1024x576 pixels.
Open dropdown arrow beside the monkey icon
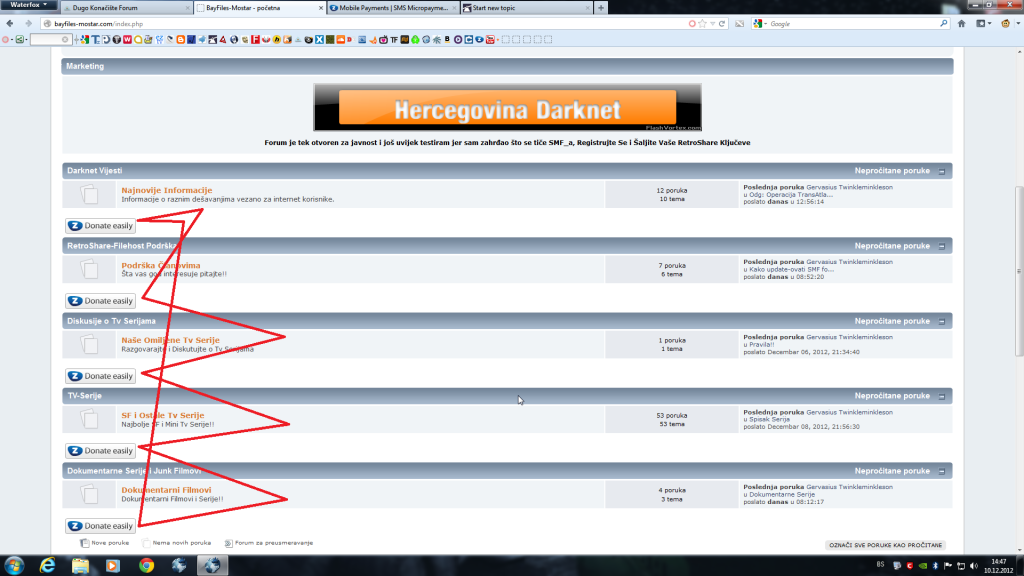tap(1017, 24)
